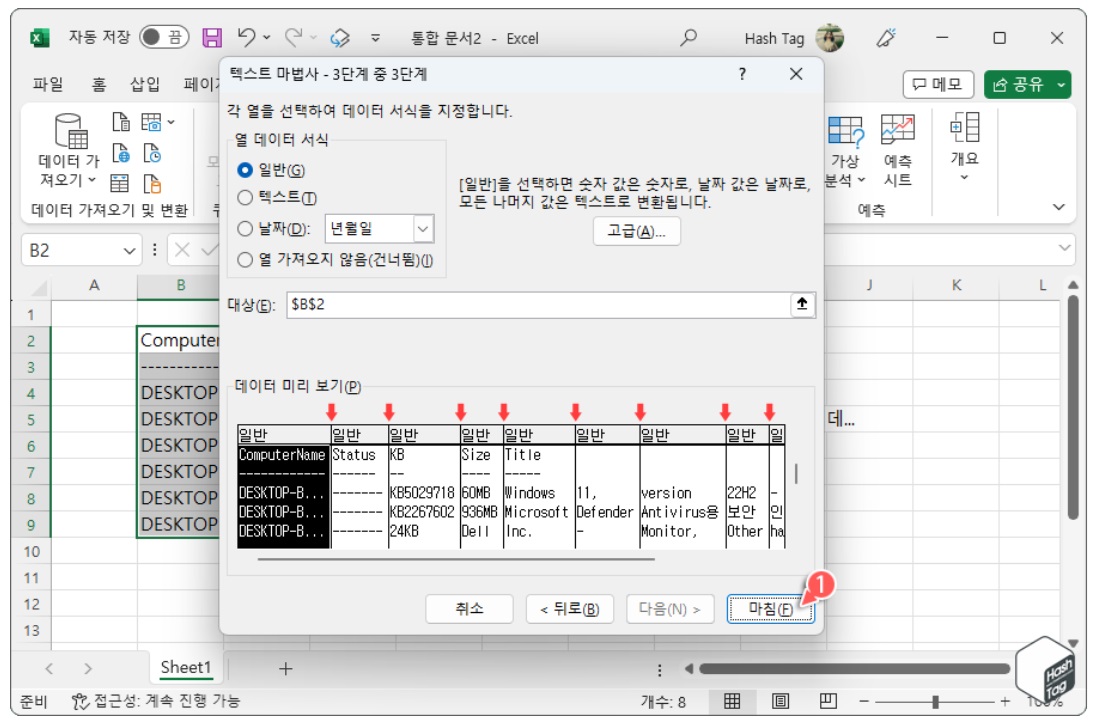Click the 접근성 accessibility status item
This screenshot has height=723, width=1095.
[x=155, y=701]
